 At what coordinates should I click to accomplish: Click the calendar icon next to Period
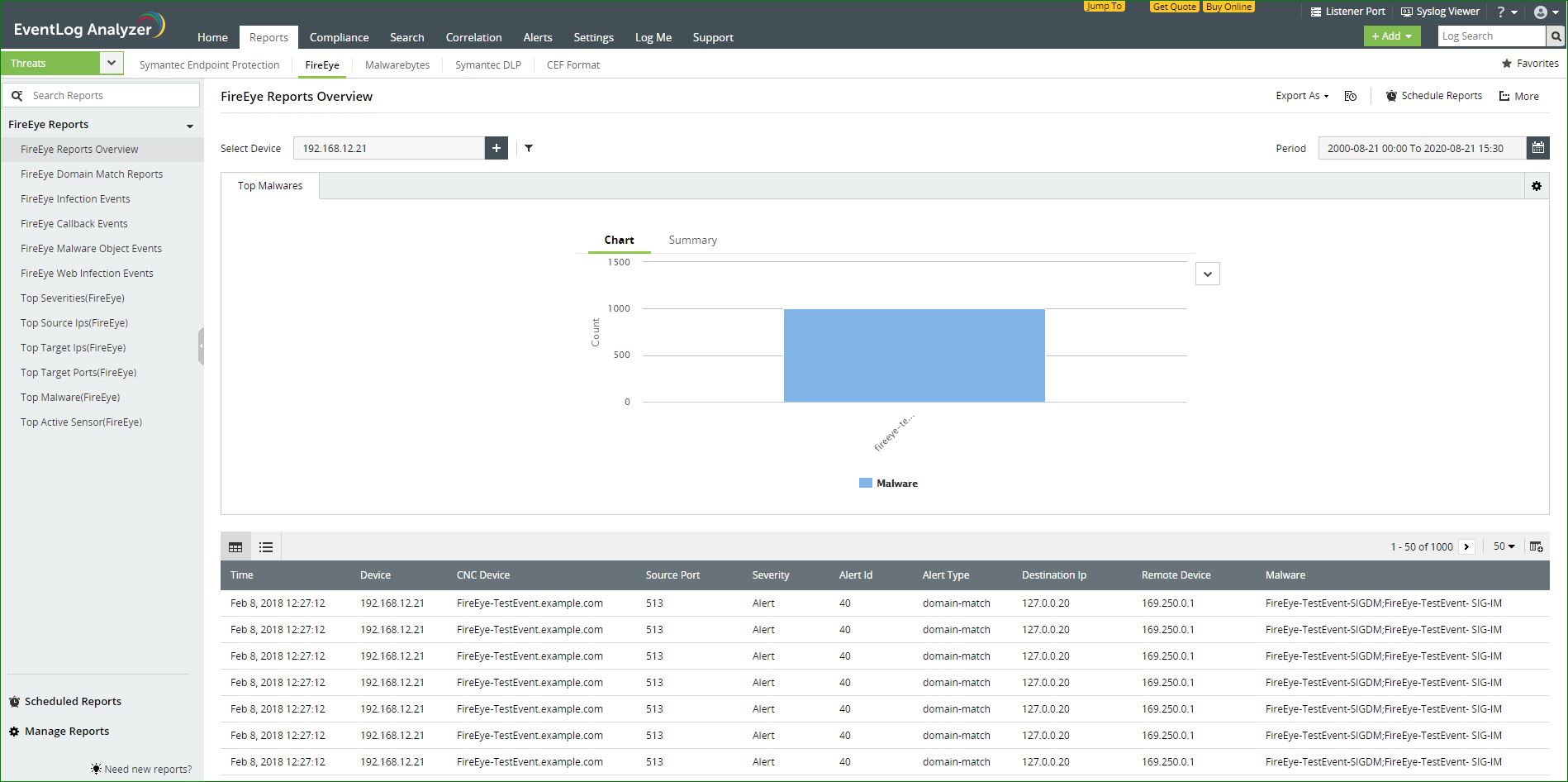pyautogui.click(x=1538, y=148)
